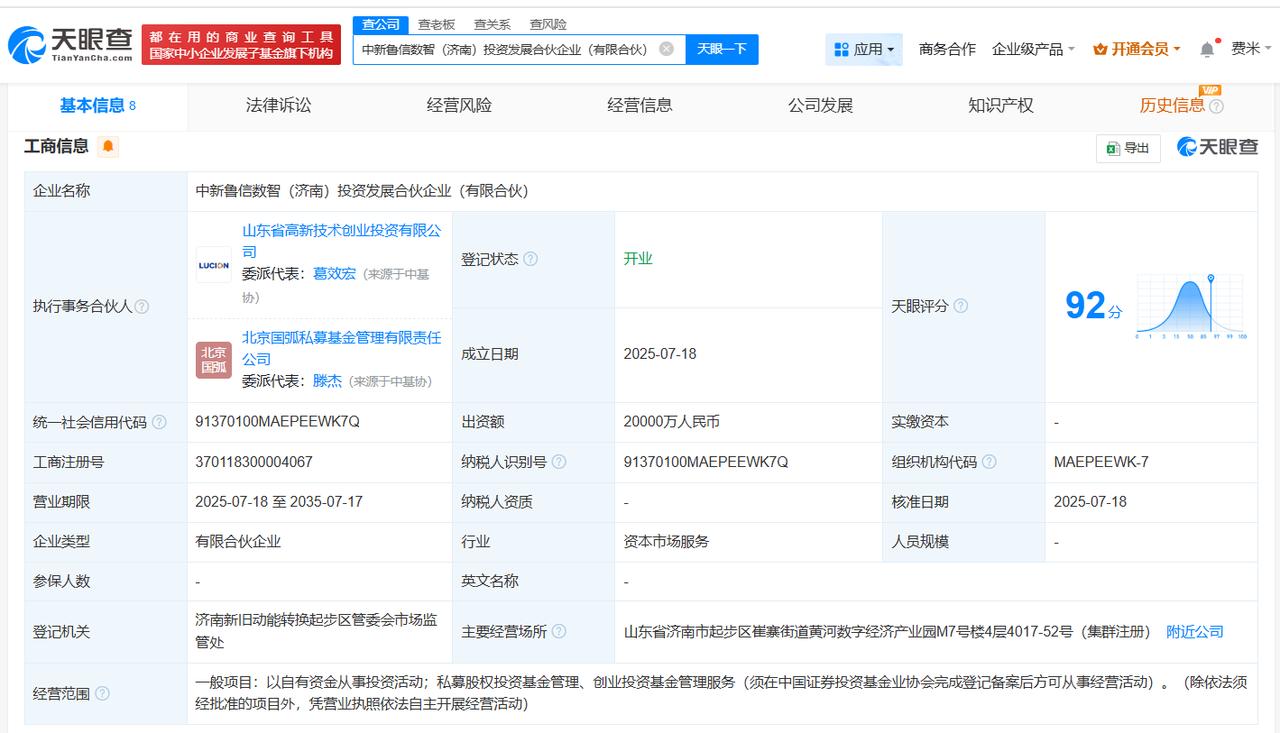
Task: Open the 商务合作 link
Action: coord(947,49)
